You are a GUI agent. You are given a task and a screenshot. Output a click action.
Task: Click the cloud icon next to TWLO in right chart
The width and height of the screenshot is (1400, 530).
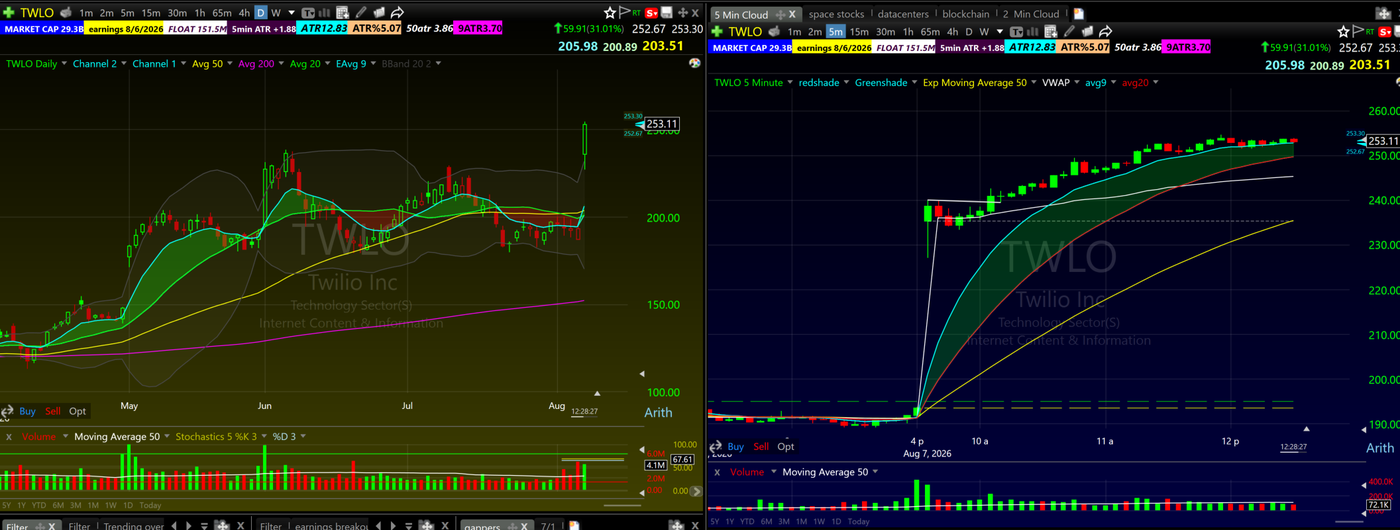(x=774, y=32)
